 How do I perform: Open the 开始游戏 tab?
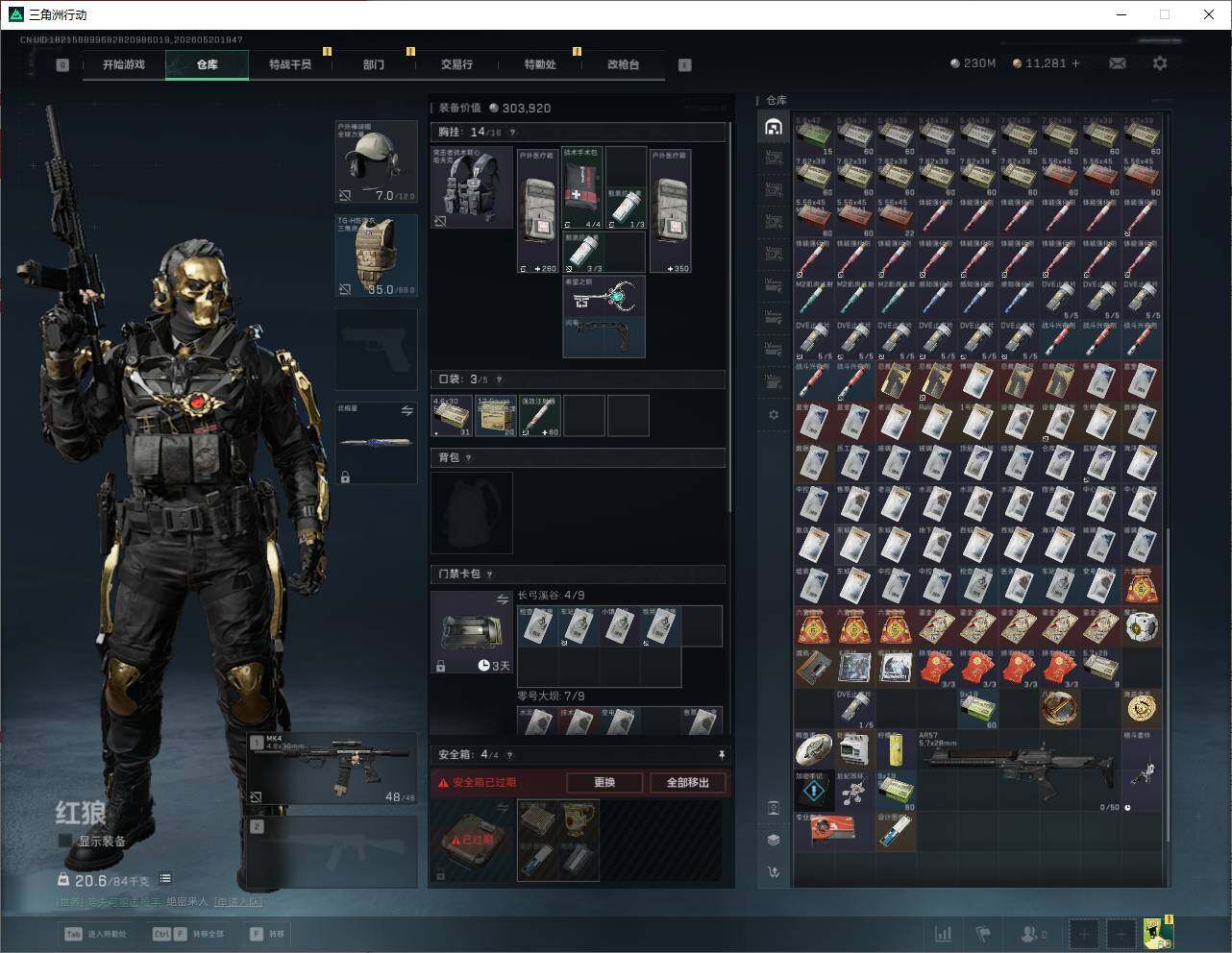[x=124, y=64]
